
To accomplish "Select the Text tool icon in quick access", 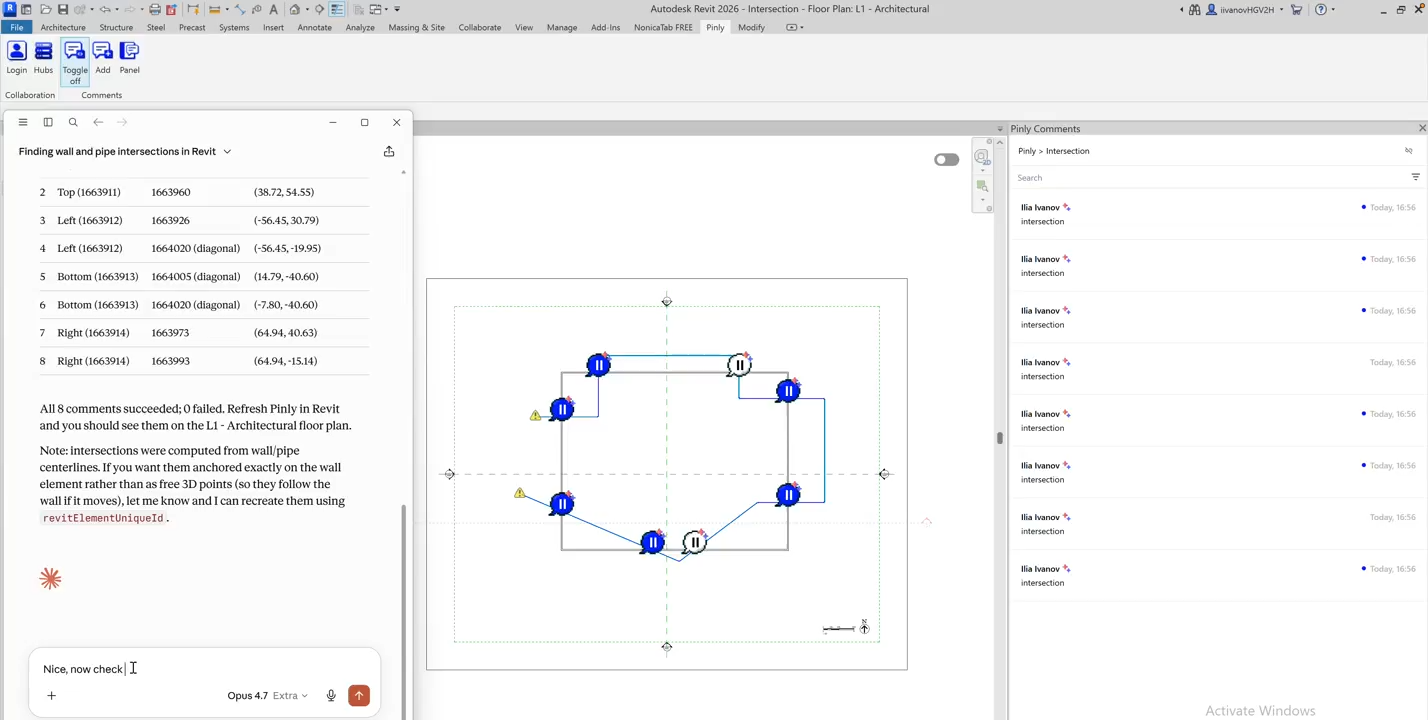I will 273,9.
